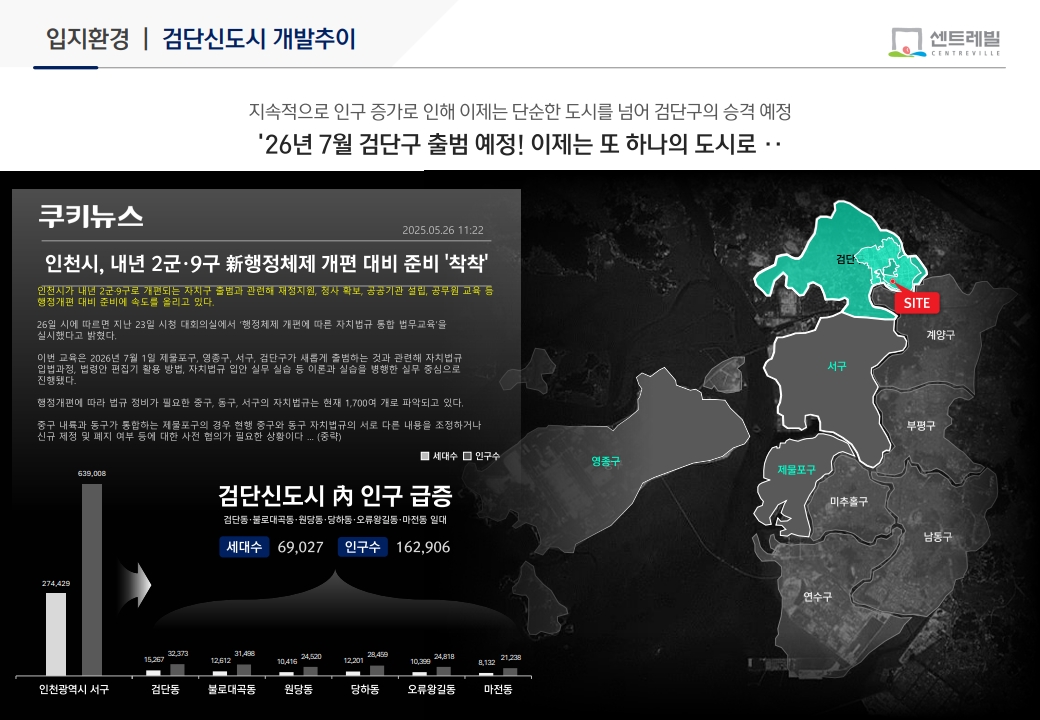Viewport: 1040px width, 720px height.
Task: Open the news headline about 2군·9구
Action: (x=266, y=264)
